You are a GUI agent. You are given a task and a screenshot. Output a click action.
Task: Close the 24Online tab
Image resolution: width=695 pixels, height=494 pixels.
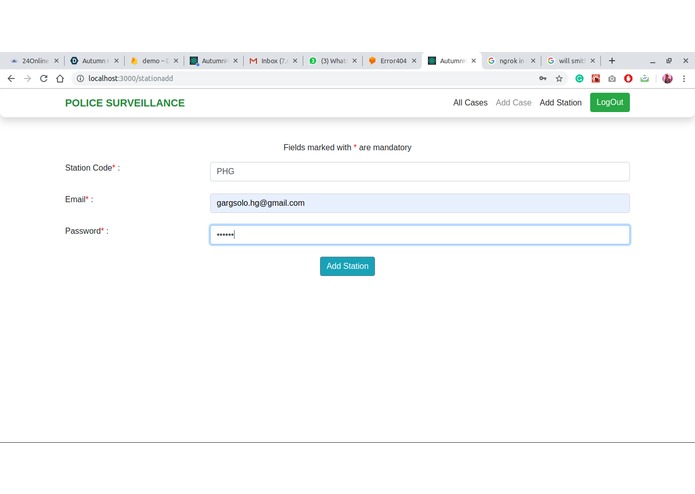[56, 61]
